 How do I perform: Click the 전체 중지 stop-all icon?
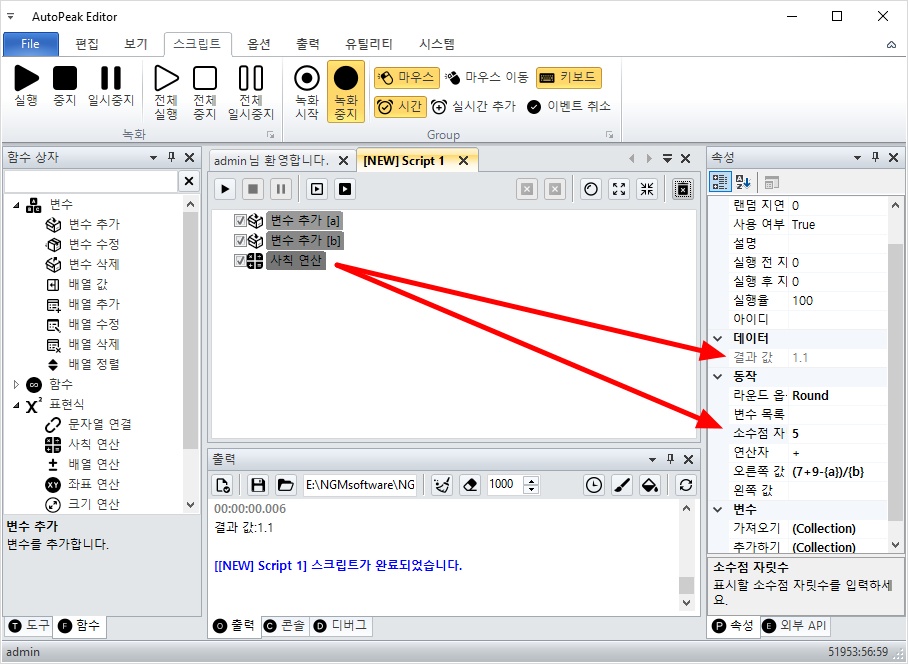pyautogui.click(x=204, y=91)
